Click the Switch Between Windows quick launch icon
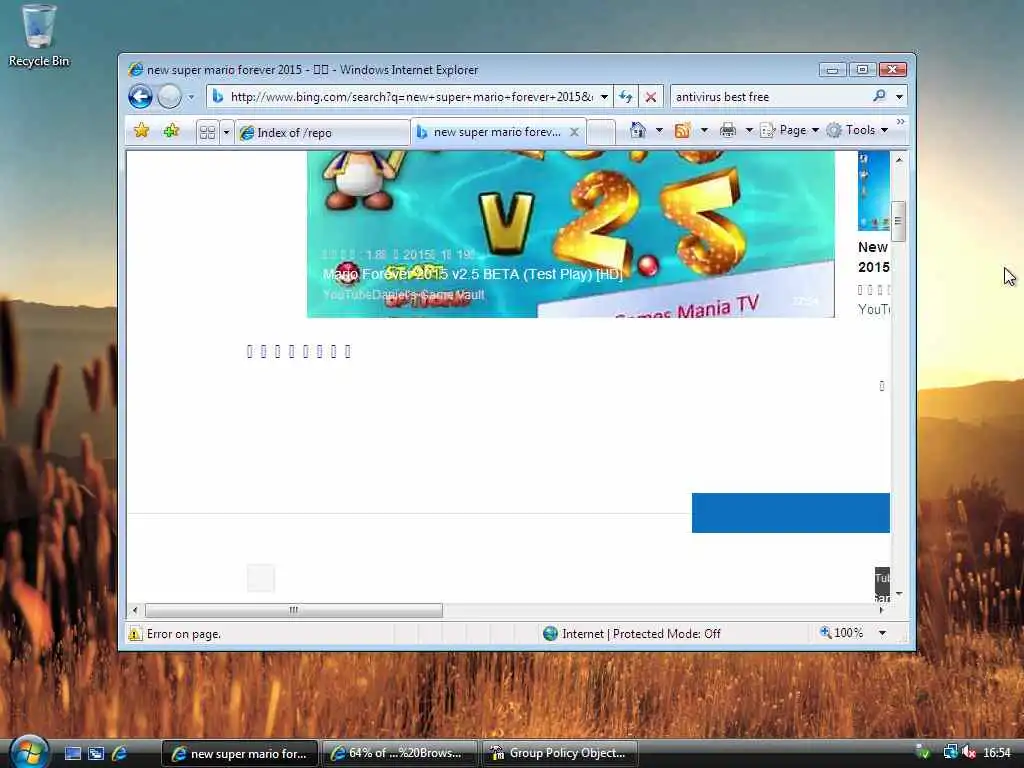 96,754
